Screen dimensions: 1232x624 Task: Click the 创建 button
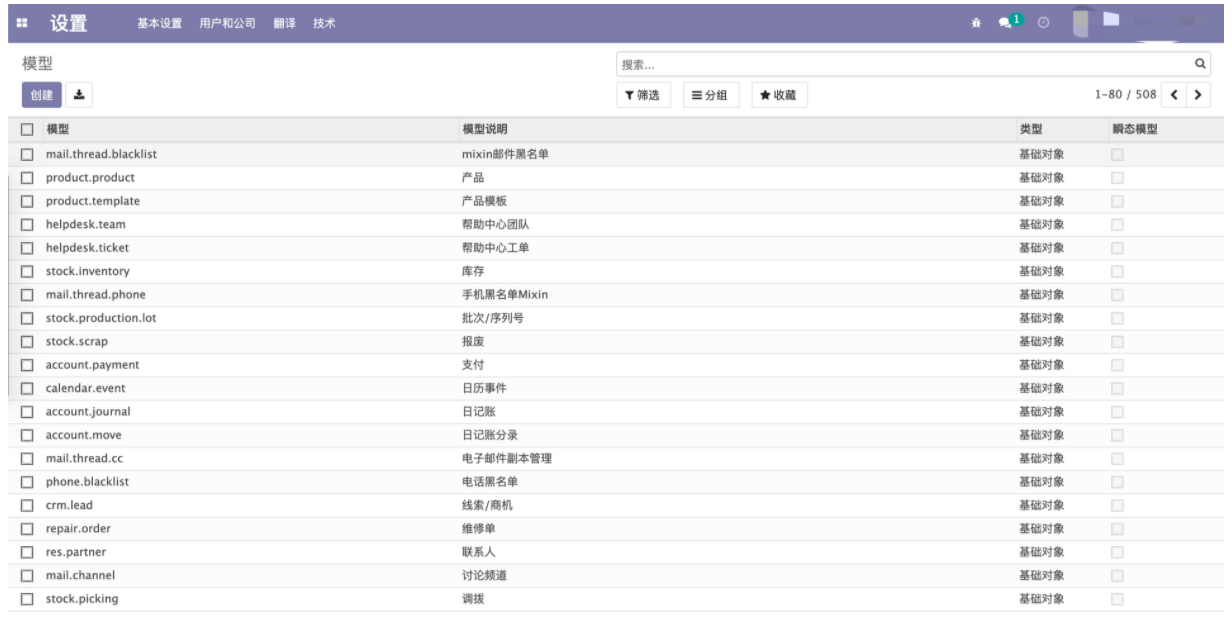42,95
